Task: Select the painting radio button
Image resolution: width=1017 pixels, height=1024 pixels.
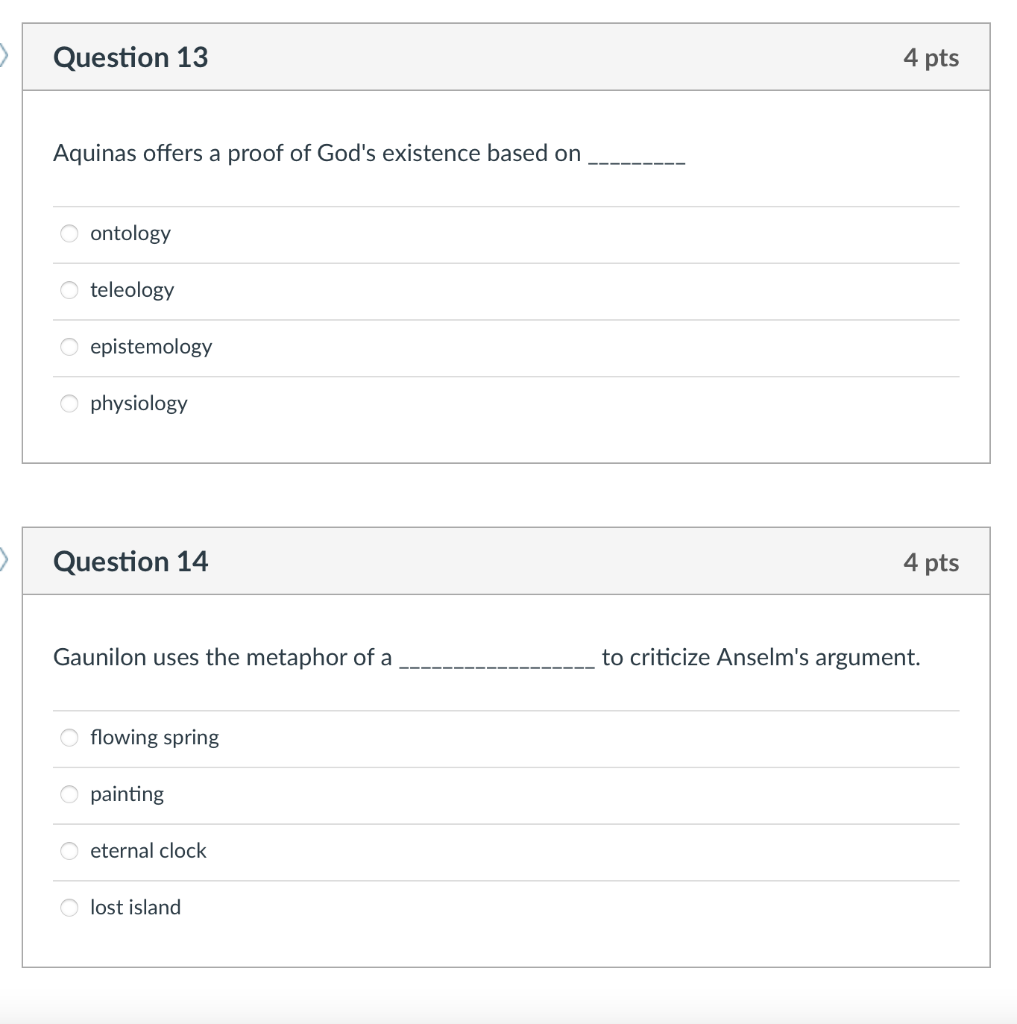Action: point(68,794)
